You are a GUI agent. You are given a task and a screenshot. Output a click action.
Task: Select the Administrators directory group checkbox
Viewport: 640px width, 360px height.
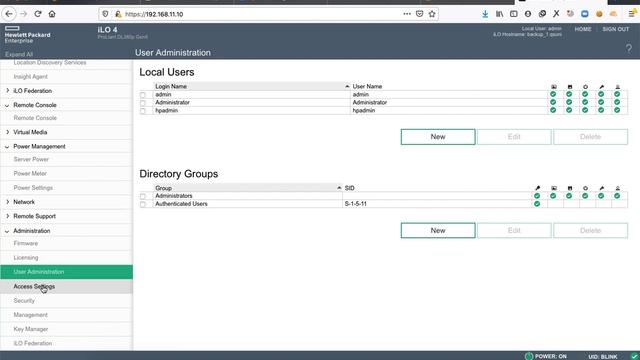point(142,196)
